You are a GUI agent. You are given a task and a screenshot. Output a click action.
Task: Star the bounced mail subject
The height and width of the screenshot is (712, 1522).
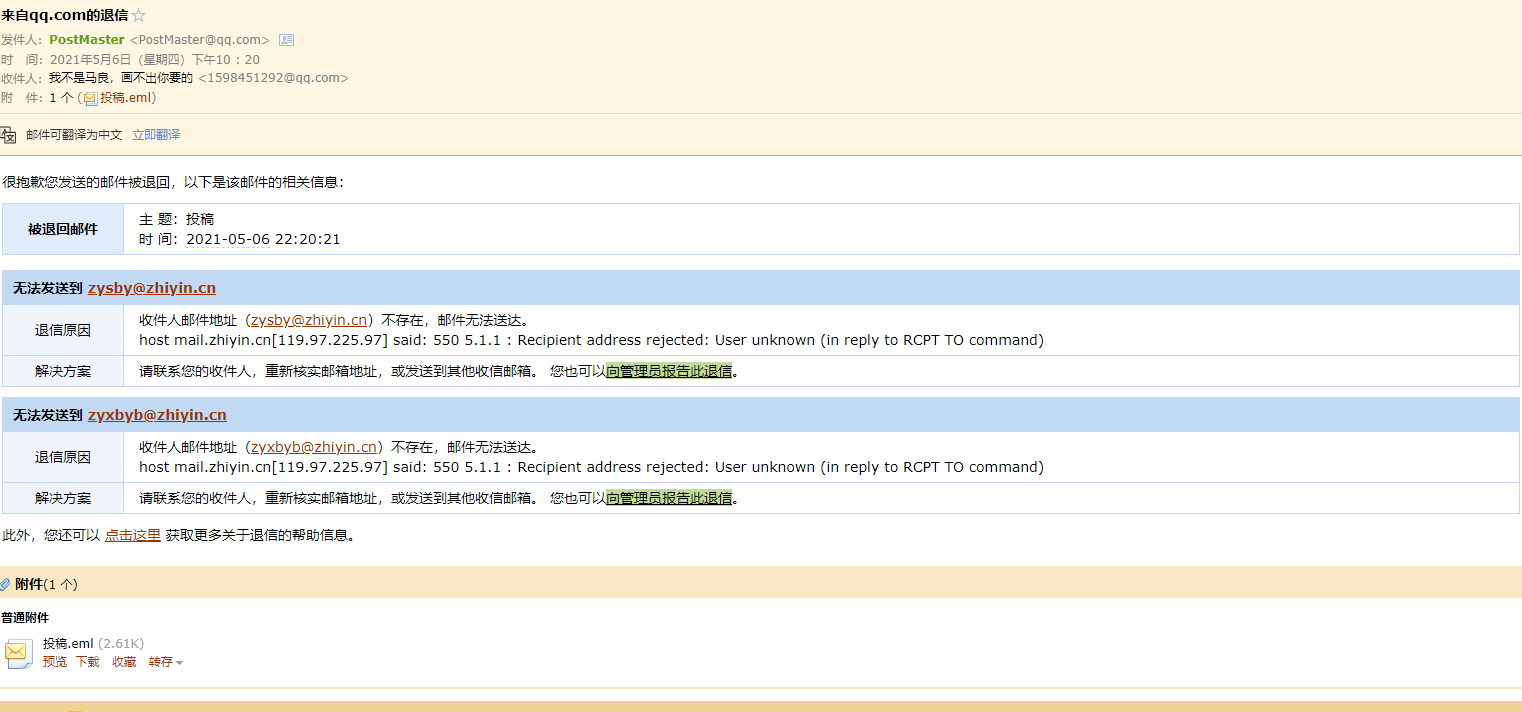[x=139, y=16]
